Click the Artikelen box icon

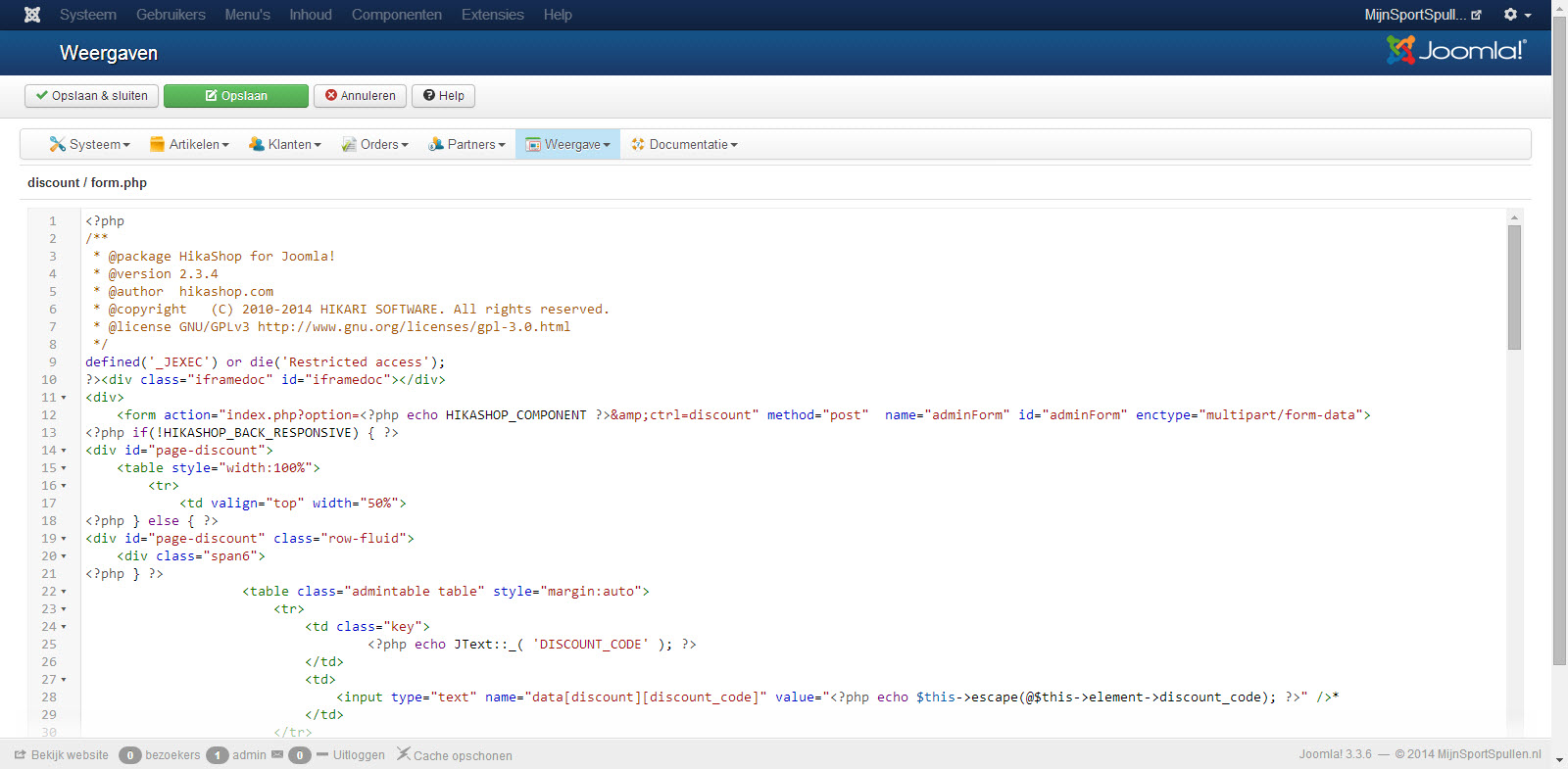coord(157,144)
